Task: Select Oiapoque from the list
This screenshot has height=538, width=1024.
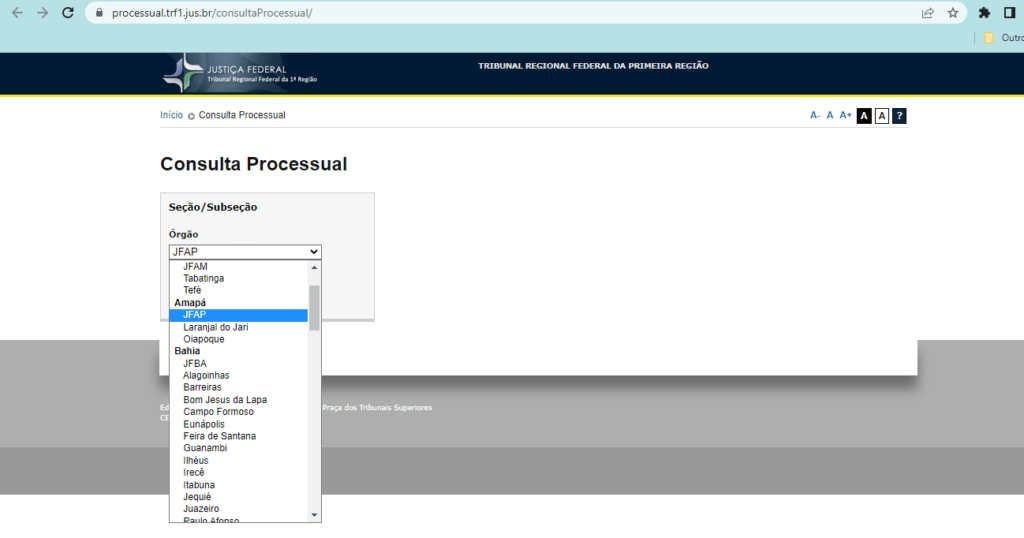Action: [204, 339]
